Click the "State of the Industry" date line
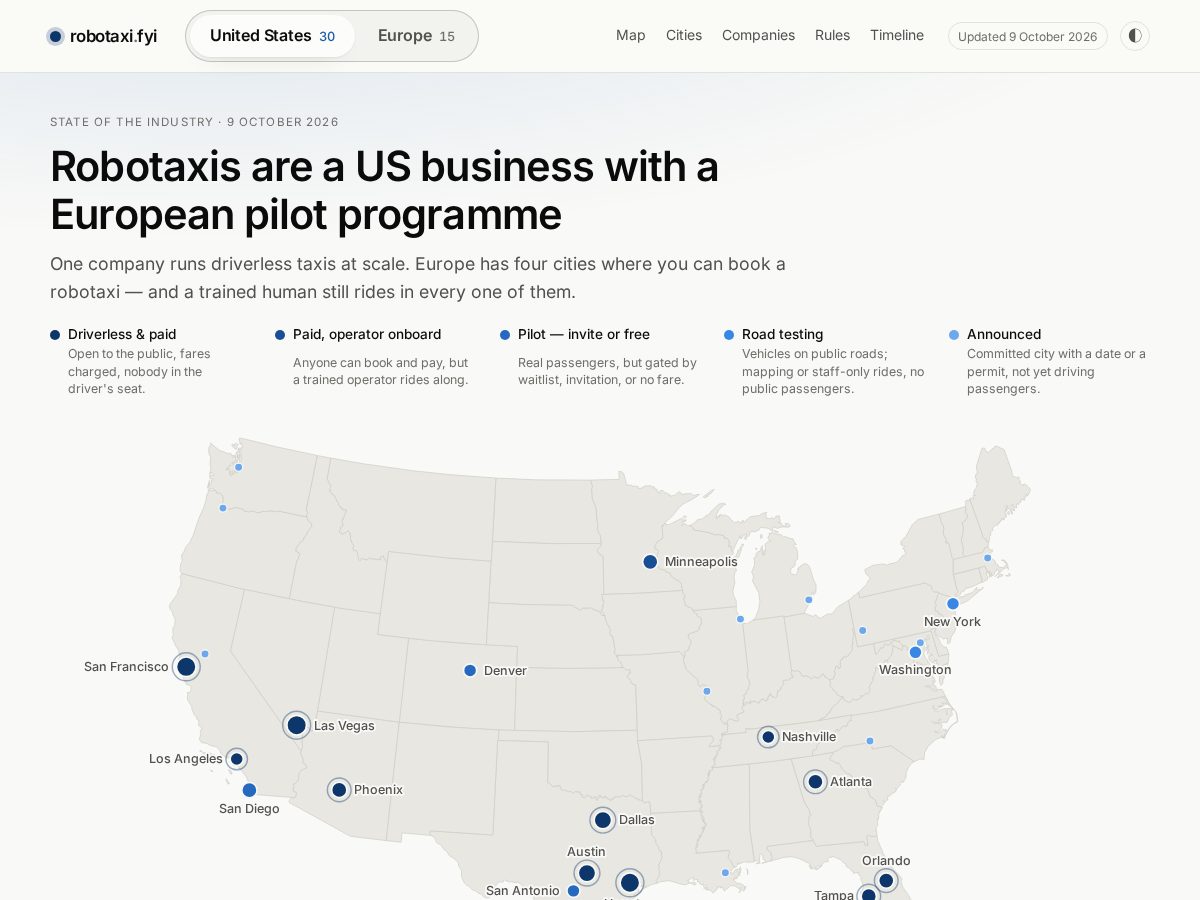 (194, 122)
